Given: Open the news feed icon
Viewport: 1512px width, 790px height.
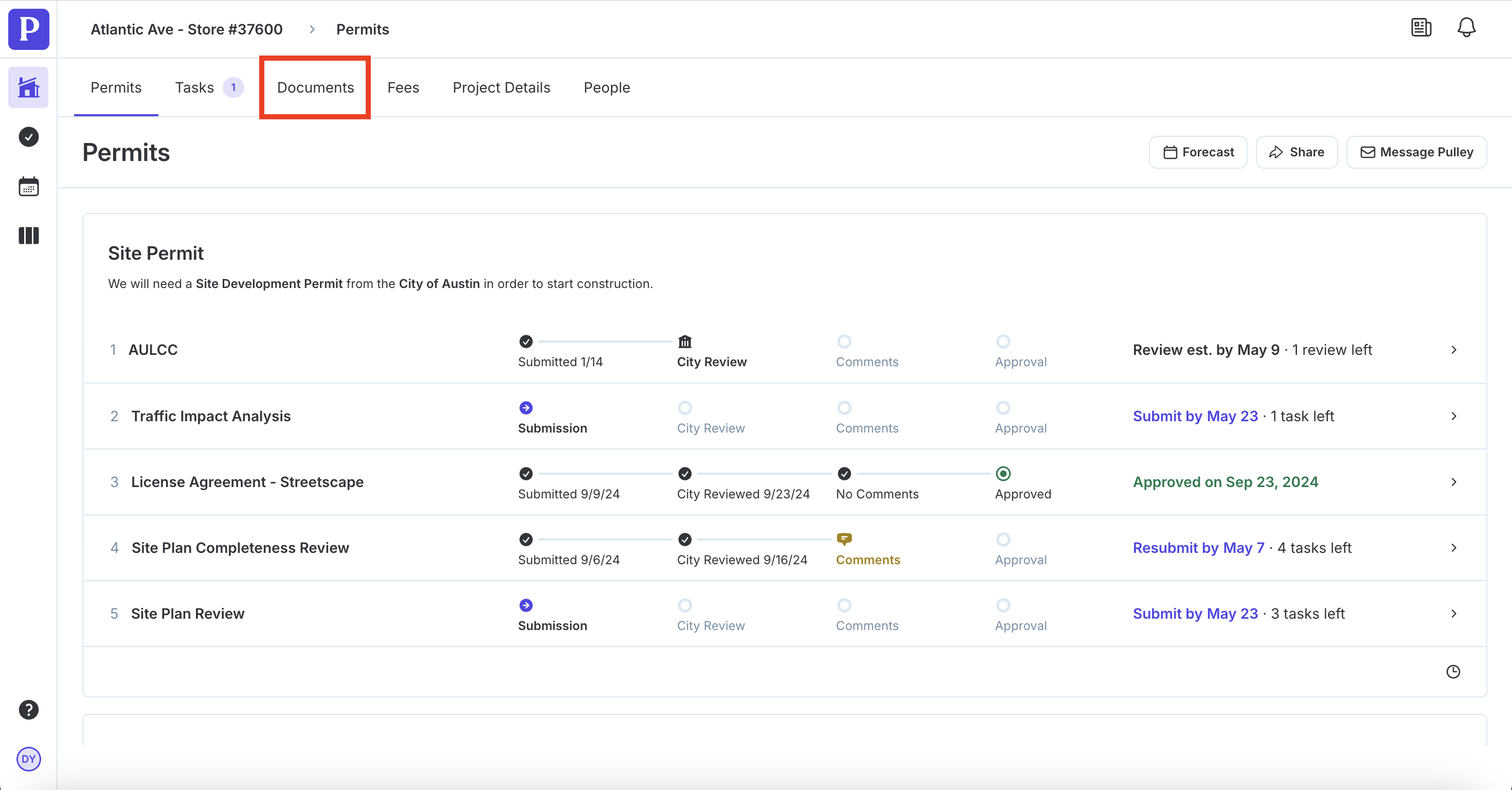Looking at the screenshot, I should coord(1420,28).
